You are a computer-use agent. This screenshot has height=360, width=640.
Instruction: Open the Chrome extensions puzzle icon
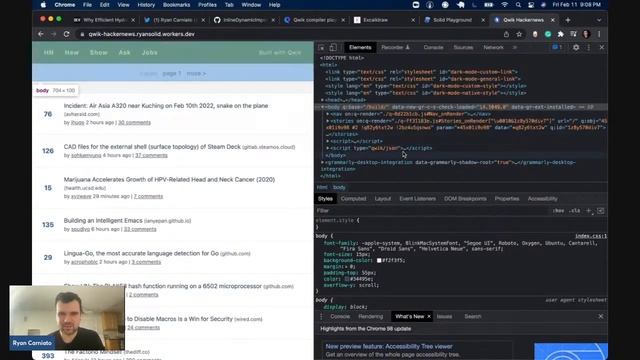(561, 34)
